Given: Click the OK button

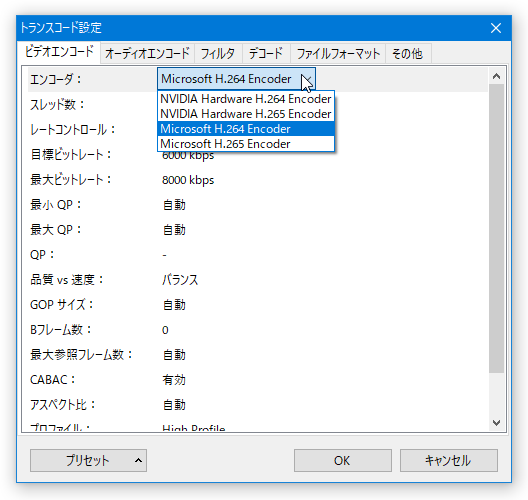Looking at the screenshot, I should point(342,460).
